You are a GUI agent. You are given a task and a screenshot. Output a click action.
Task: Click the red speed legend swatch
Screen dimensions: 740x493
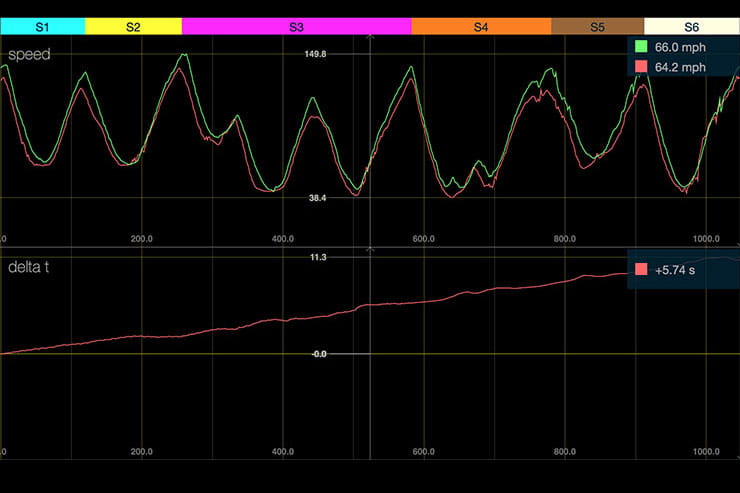point(642,67)
